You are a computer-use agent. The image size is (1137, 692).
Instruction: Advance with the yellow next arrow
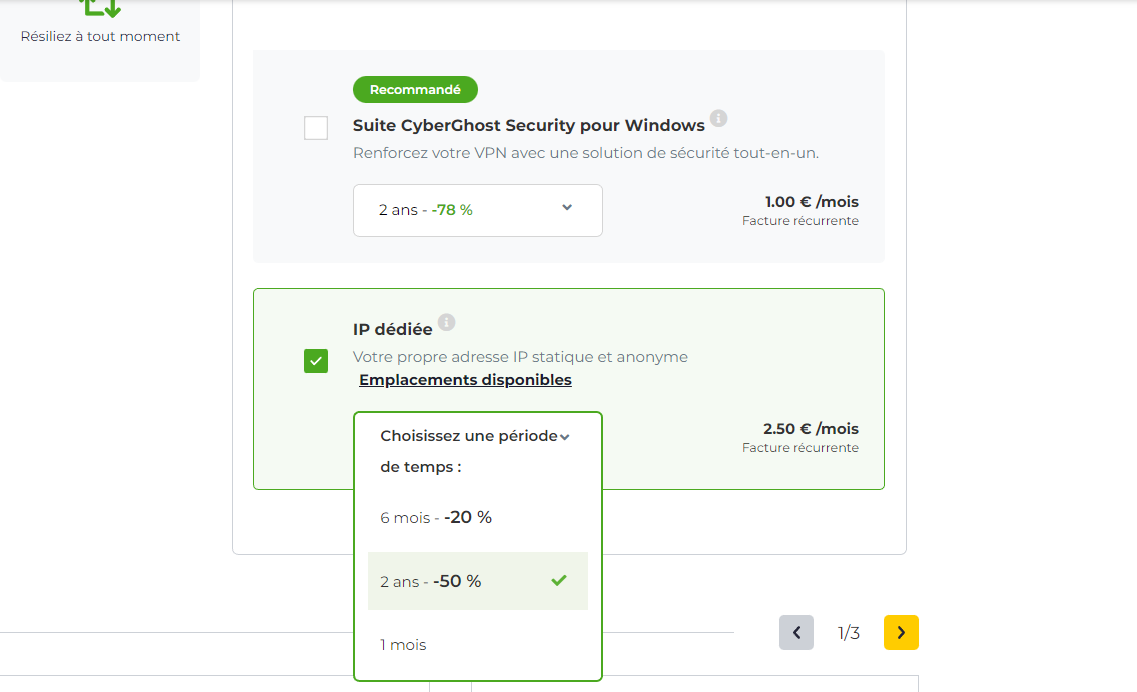point(901,633)
